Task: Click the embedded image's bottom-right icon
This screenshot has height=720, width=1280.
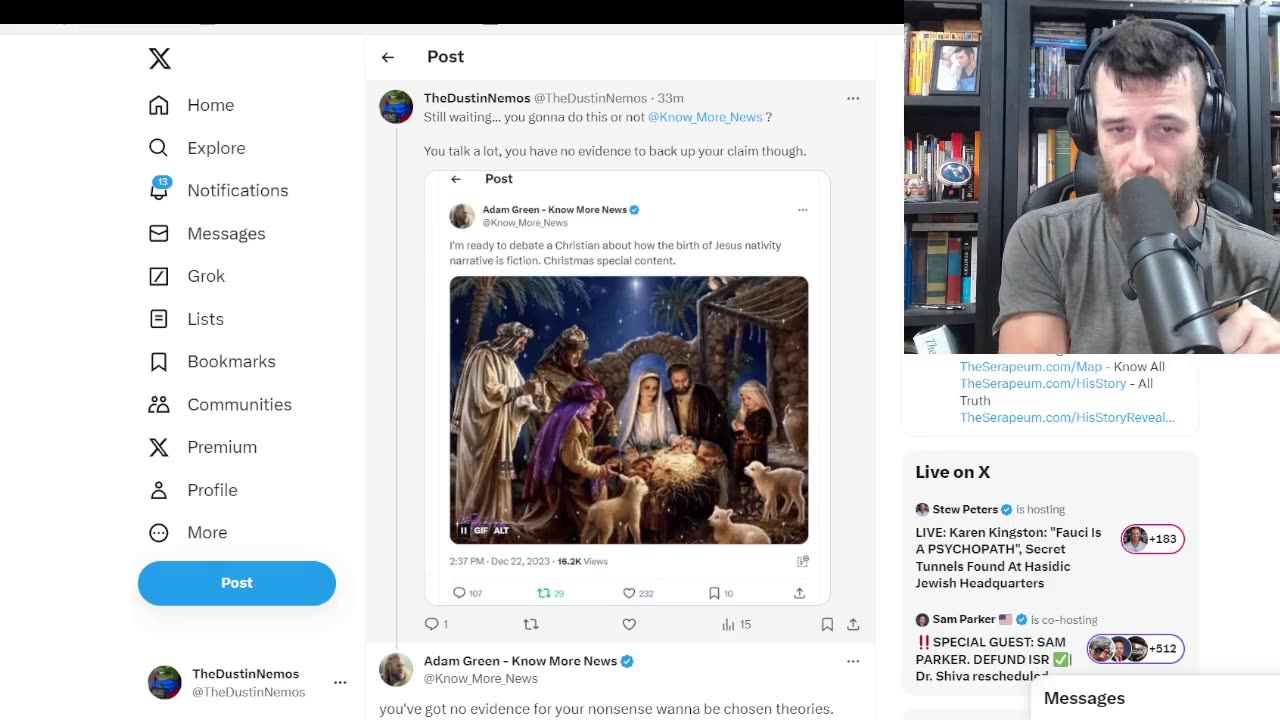Action: click(802, 562)
